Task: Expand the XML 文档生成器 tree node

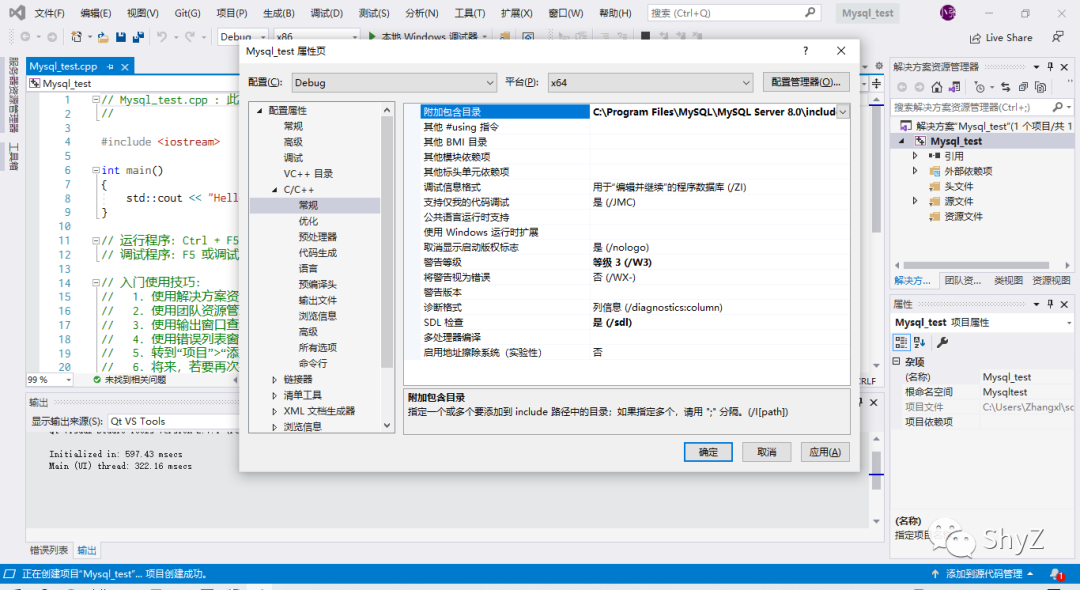Action: pyautogui.click(x=275, y=411)
